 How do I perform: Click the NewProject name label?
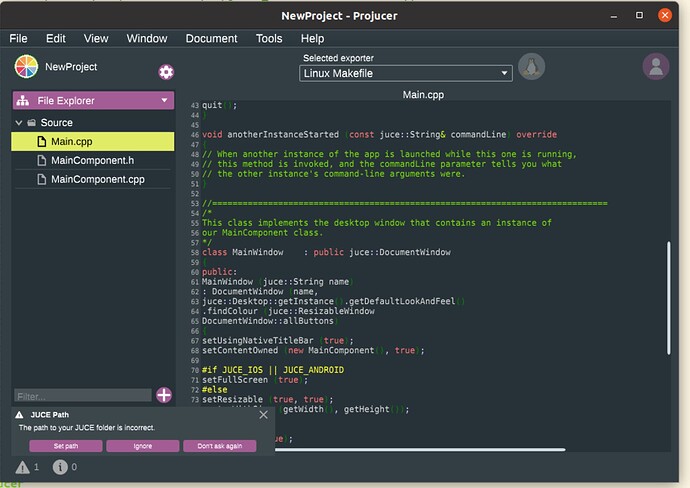point(71,67)
